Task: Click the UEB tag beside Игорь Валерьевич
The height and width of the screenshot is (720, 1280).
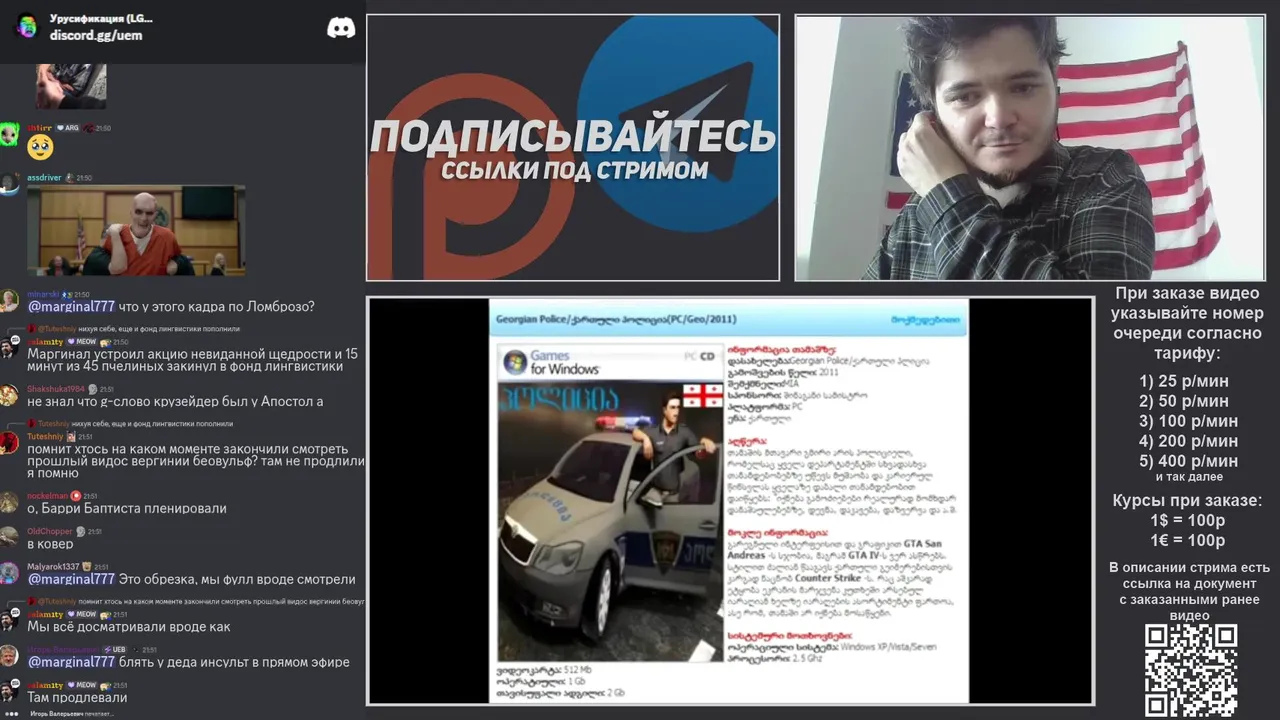Action: 115,650
